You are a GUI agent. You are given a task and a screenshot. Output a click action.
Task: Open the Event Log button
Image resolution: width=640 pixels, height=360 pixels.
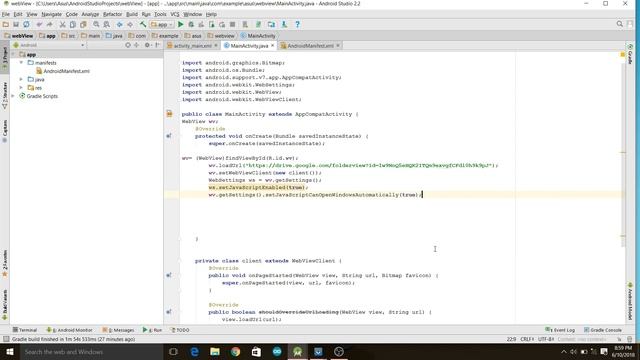tap(560, 330)
